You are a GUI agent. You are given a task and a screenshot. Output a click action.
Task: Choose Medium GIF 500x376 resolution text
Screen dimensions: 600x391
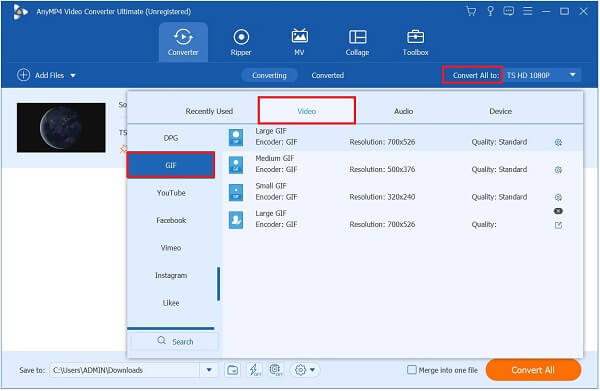[382, 169]
